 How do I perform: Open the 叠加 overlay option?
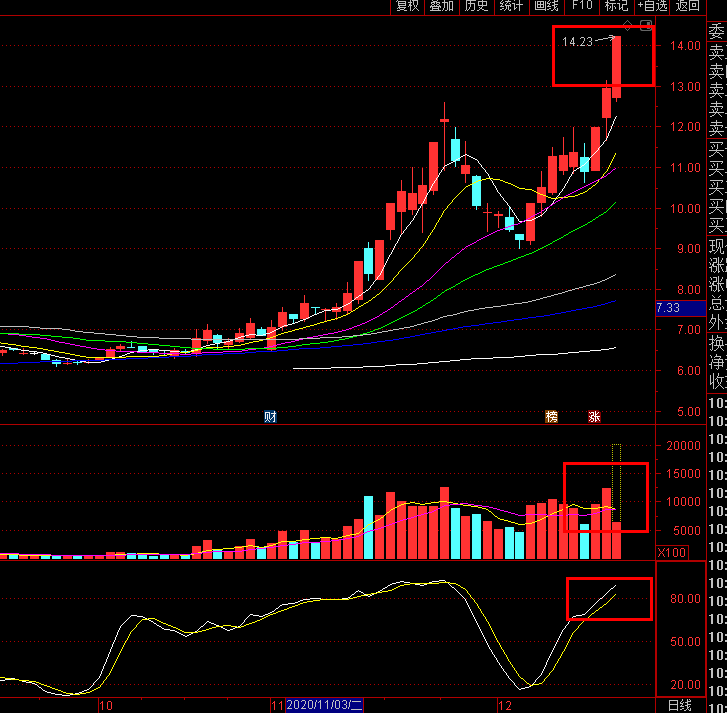[x=441, y=6]
